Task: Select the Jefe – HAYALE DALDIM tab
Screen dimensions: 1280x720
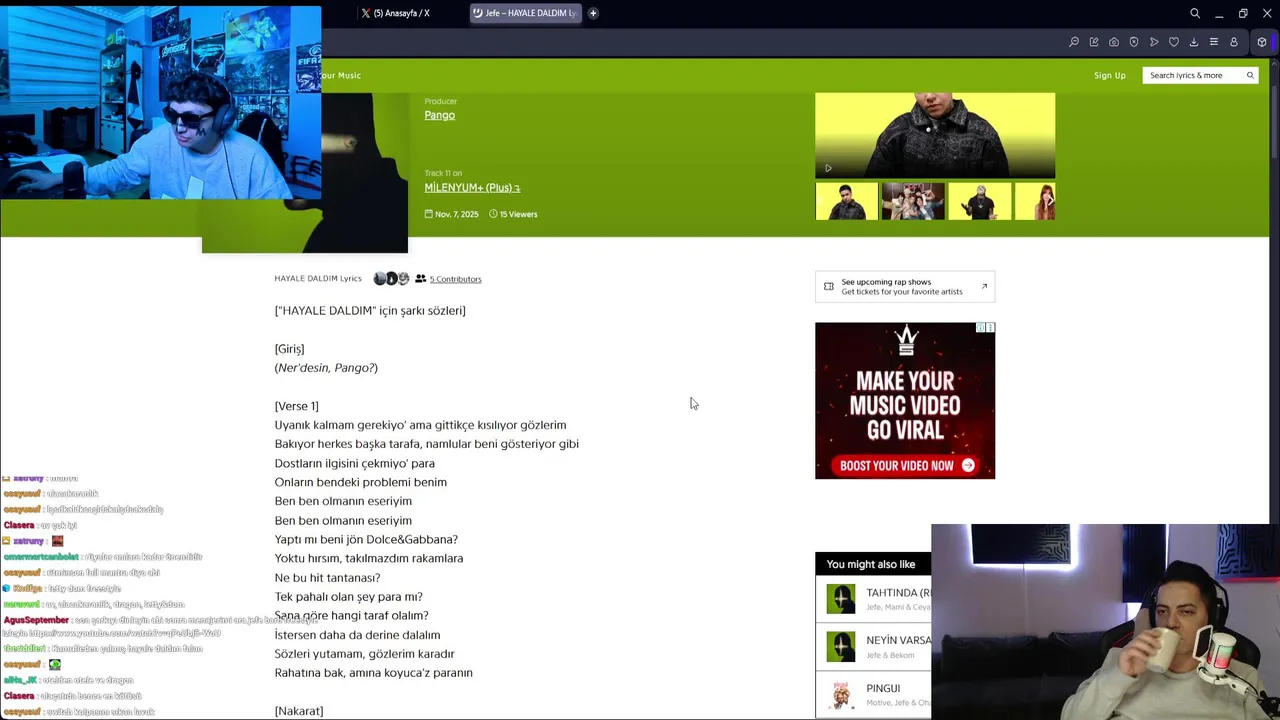Action: (x=525, y=13)
